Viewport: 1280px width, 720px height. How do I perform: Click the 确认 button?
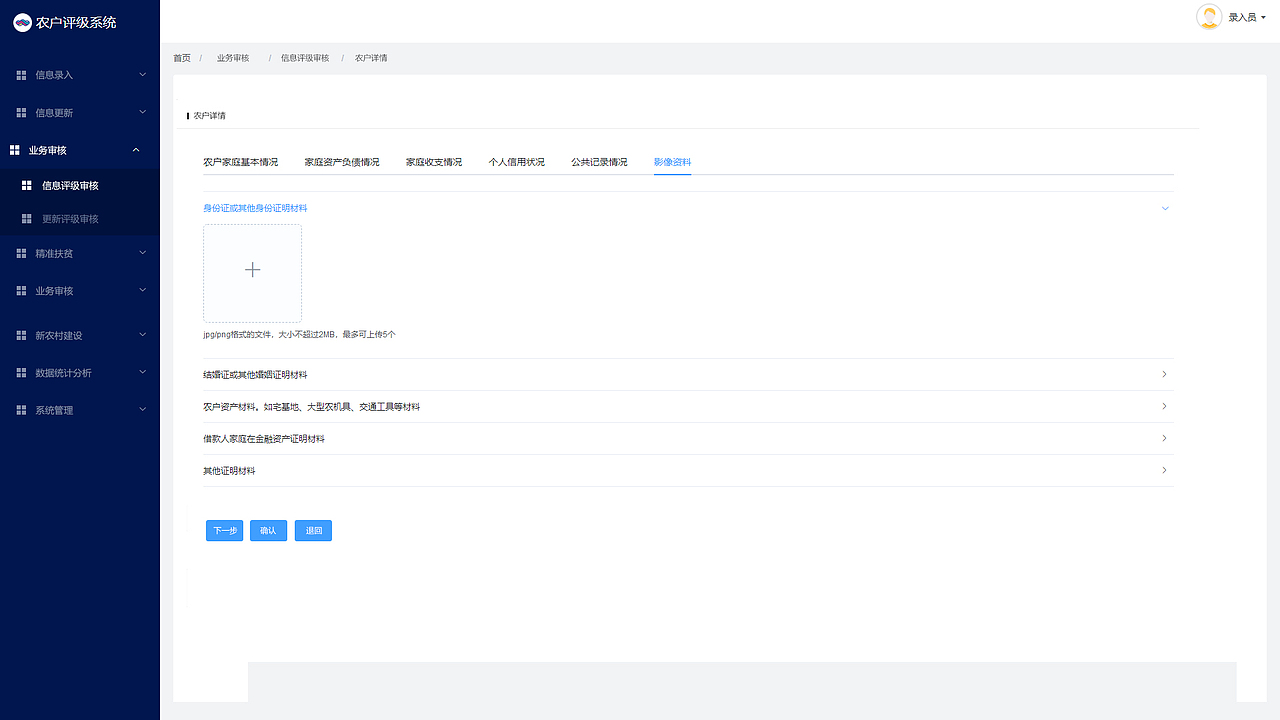[268, 531]
